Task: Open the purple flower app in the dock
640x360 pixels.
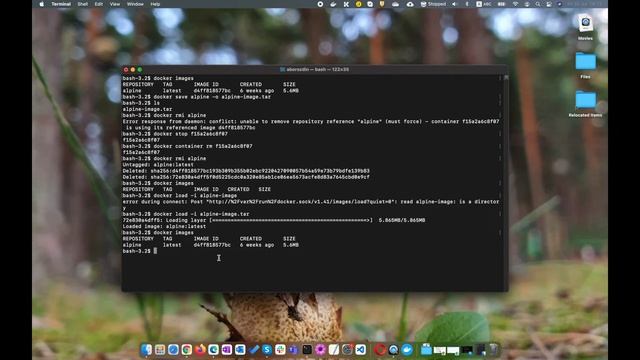Action: [320, 349]
